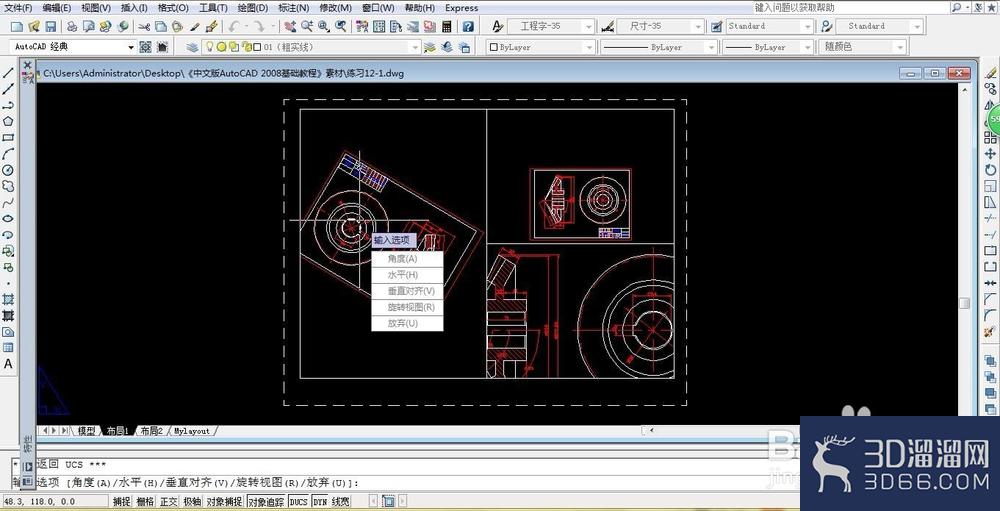Click the Dimension Style icon
Viewport: 1000px width, 511px height.
608,27
